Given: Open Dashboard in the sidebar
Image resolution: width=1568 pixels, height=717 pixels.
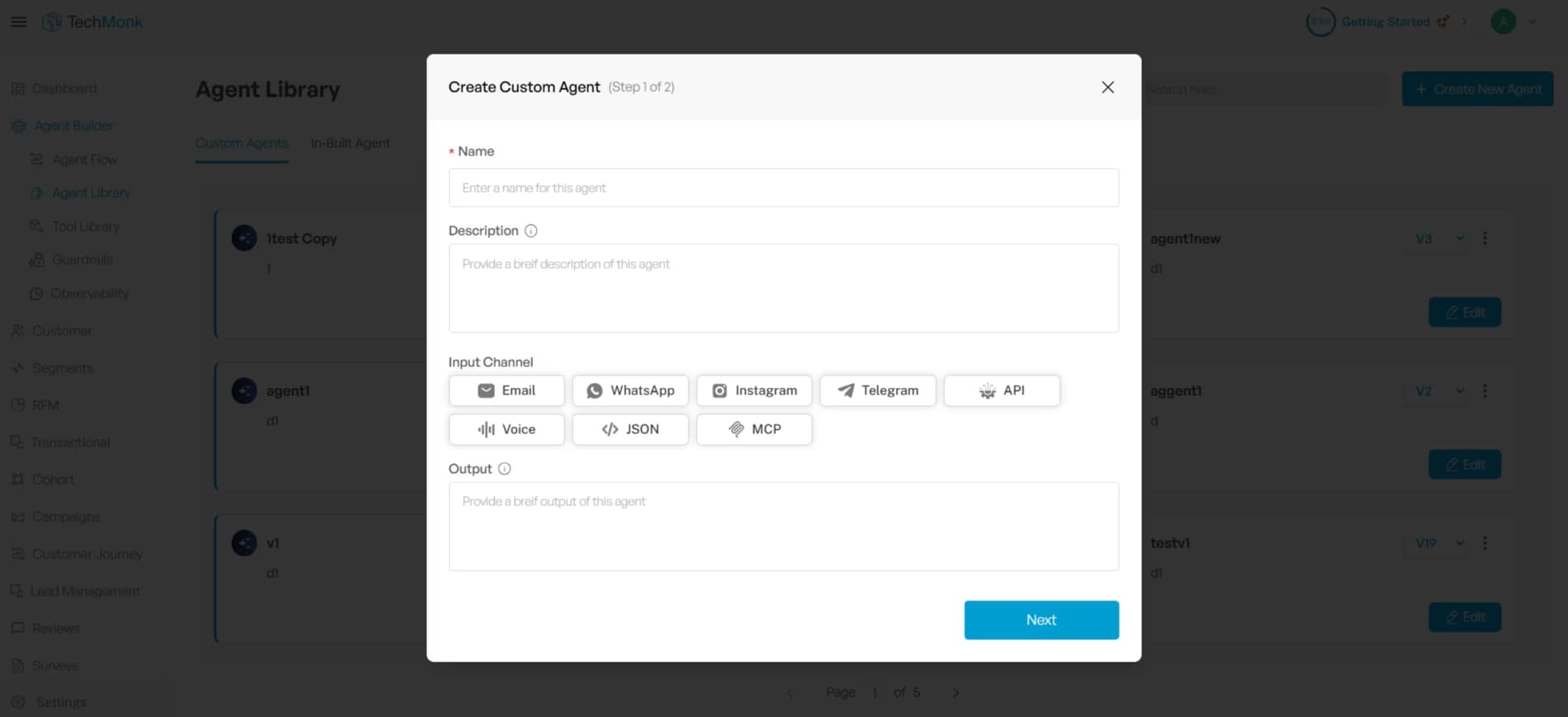Looking at the screenshot, I should point(55,88).
